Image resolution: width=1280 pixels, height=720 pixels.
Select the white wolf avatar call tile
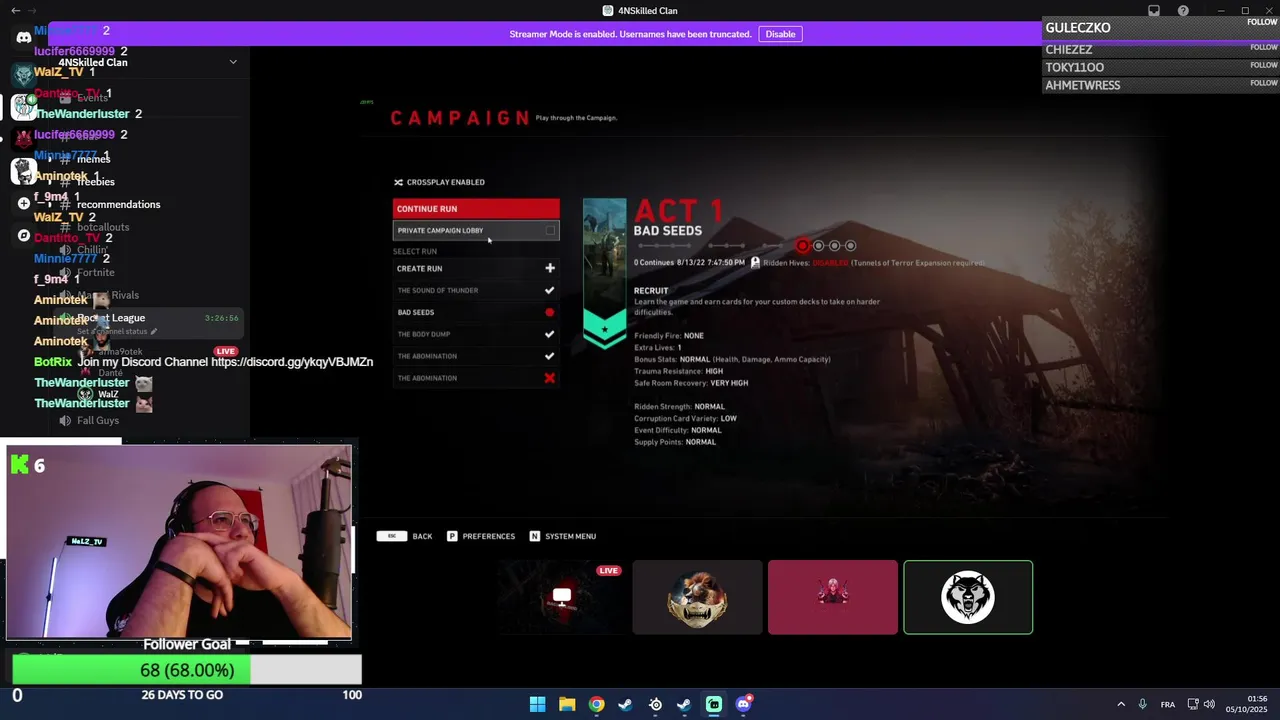pos(968,597)
